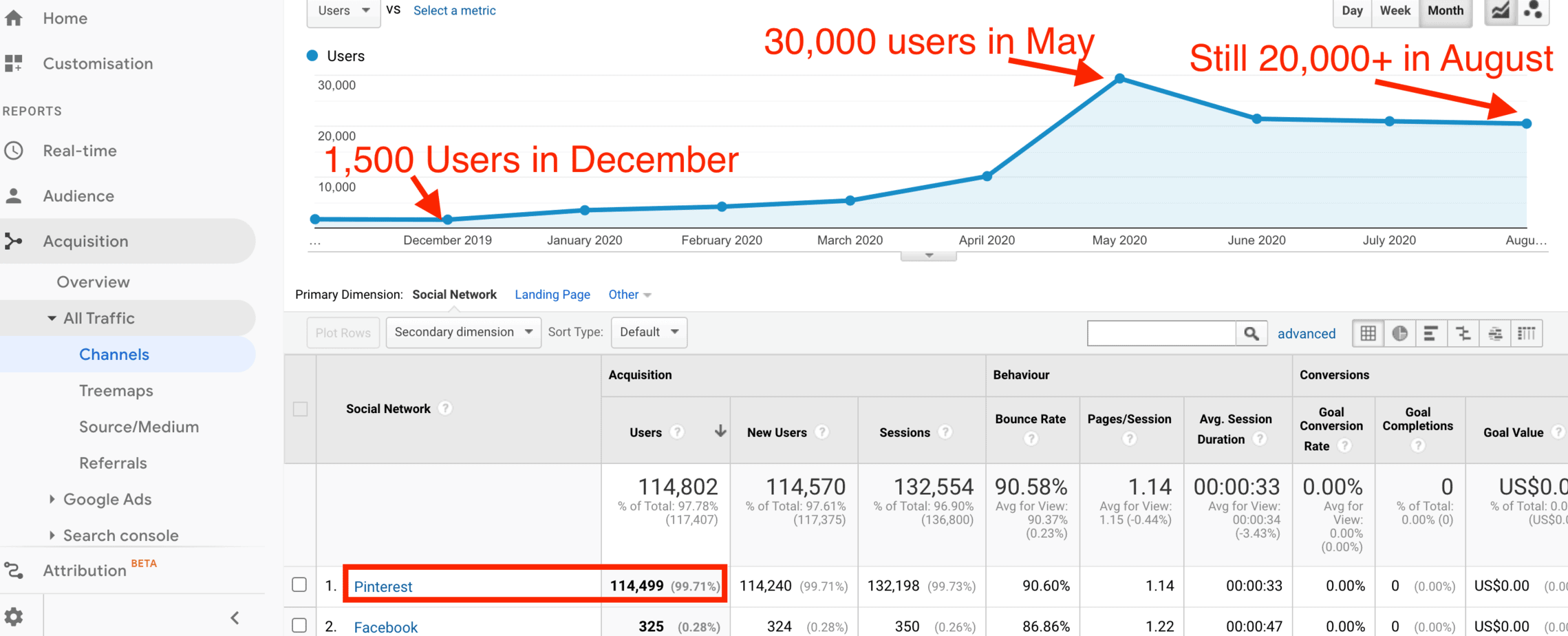Select the Performance bar view icon

1431,334
